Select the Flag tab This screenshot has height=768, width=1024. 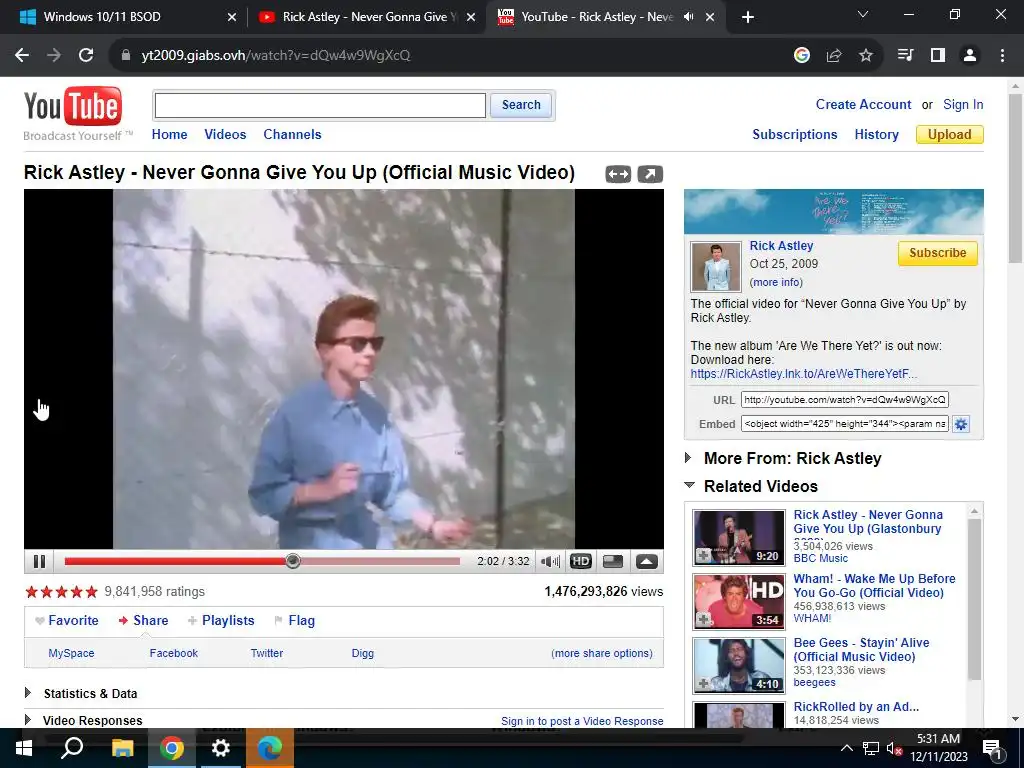(295, 620)
